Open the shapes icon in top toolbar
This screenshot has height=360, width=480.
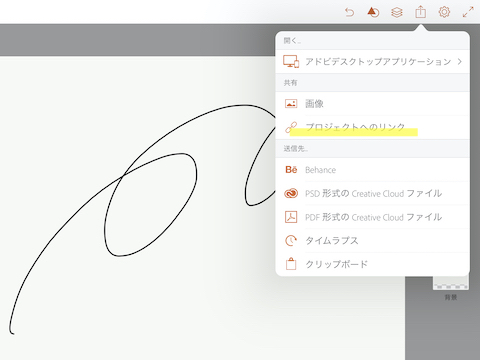point(373,13)
